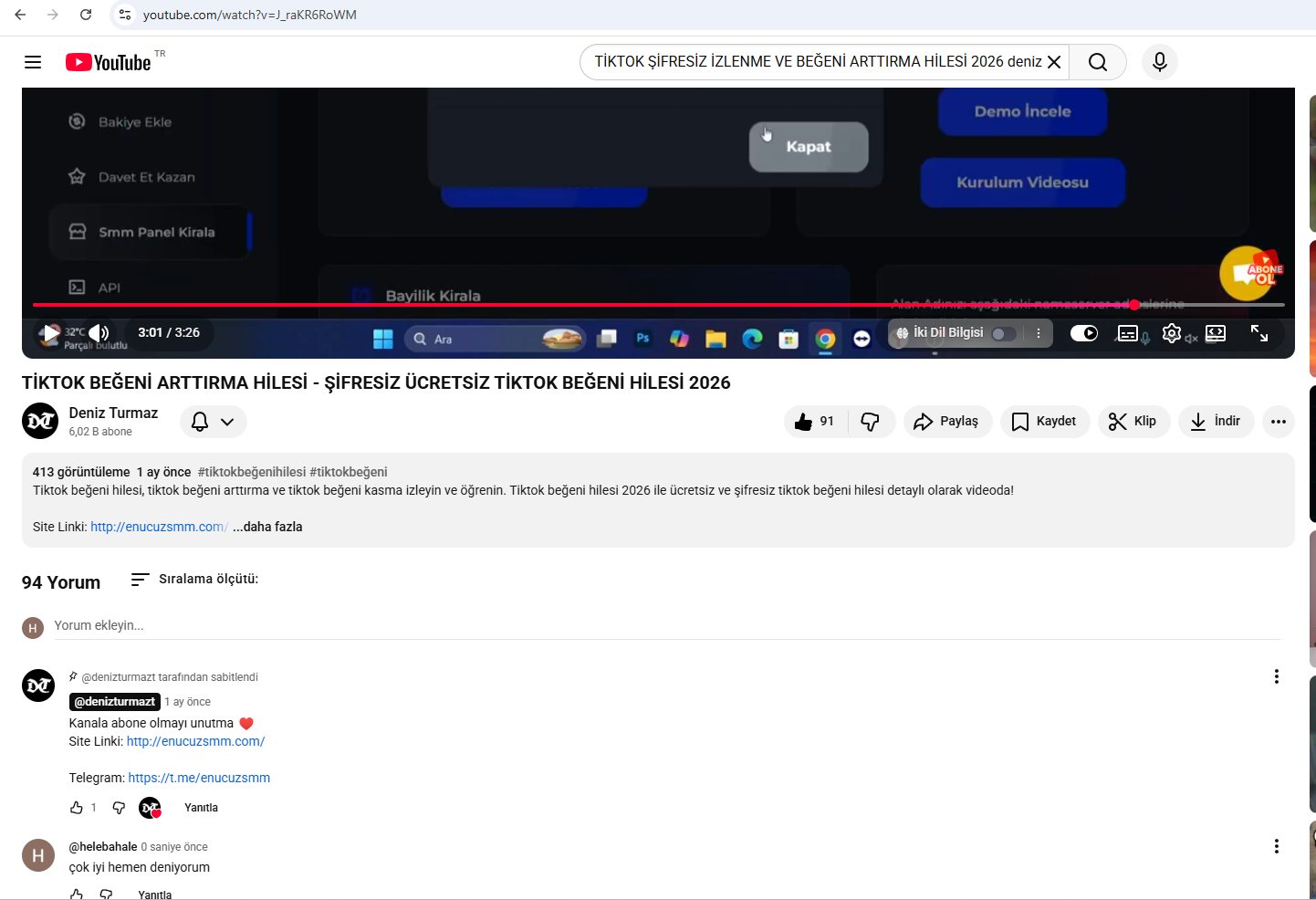Open options menu for the pinned comment

[1277, 676]
